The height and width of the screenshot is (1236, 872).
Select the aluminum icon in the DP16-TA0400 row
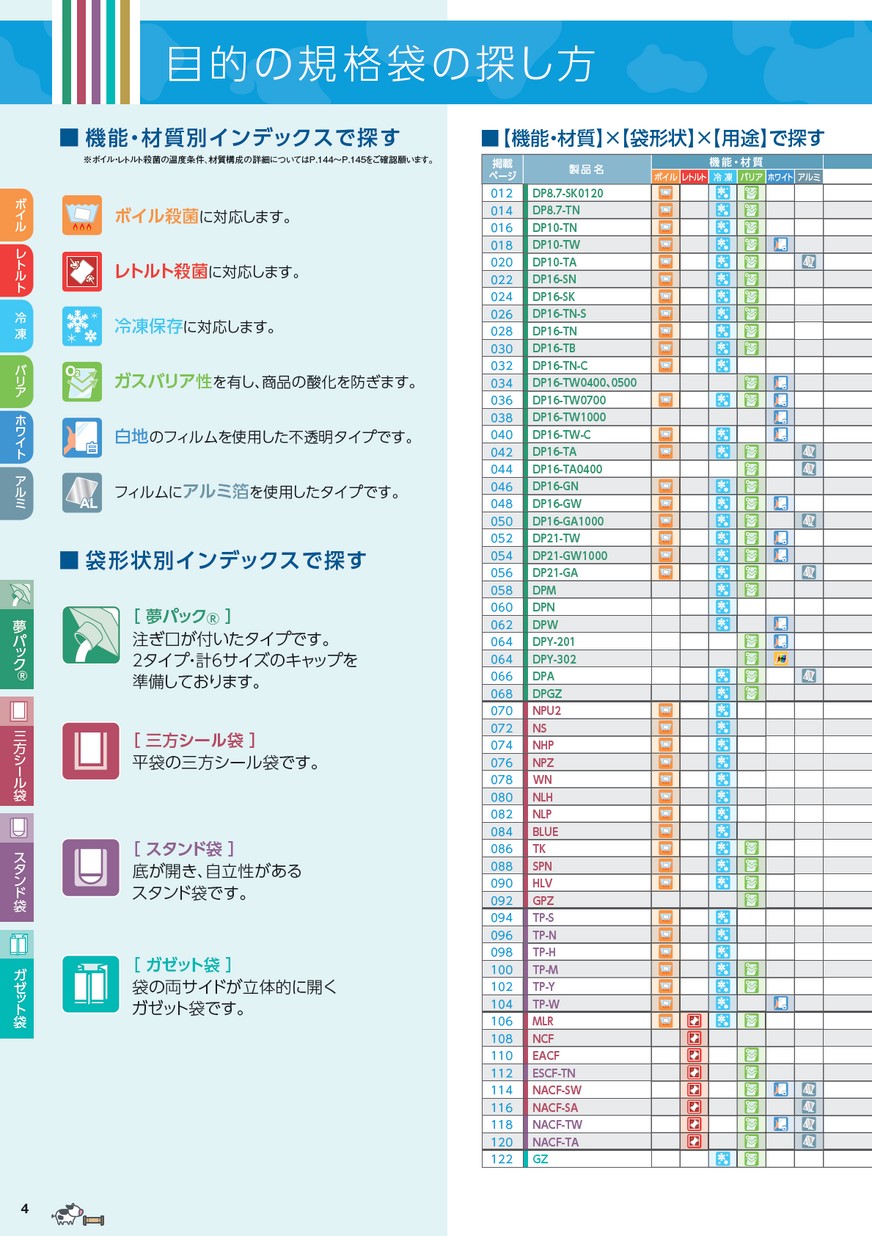click(x=809, y=469)
